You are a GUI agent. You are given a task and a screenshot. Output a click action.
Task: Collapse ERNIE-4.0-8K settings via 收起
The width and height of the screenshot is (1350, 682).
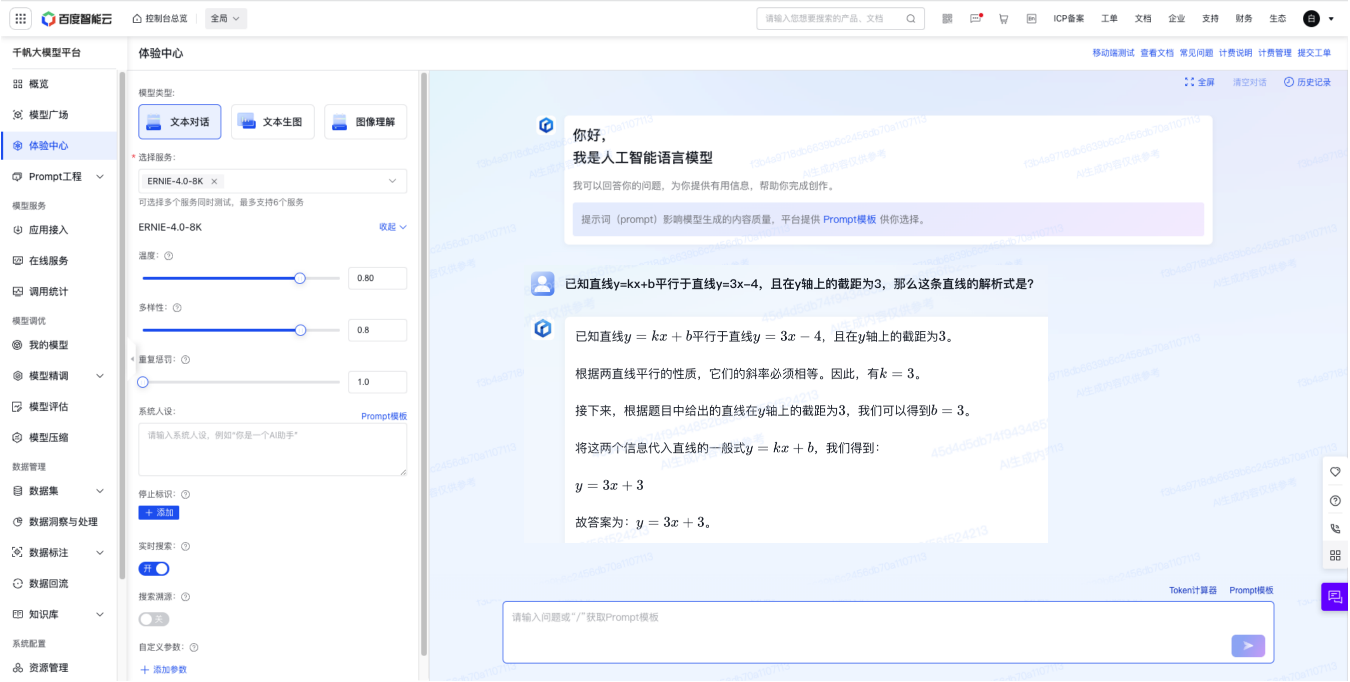[393, 227]
